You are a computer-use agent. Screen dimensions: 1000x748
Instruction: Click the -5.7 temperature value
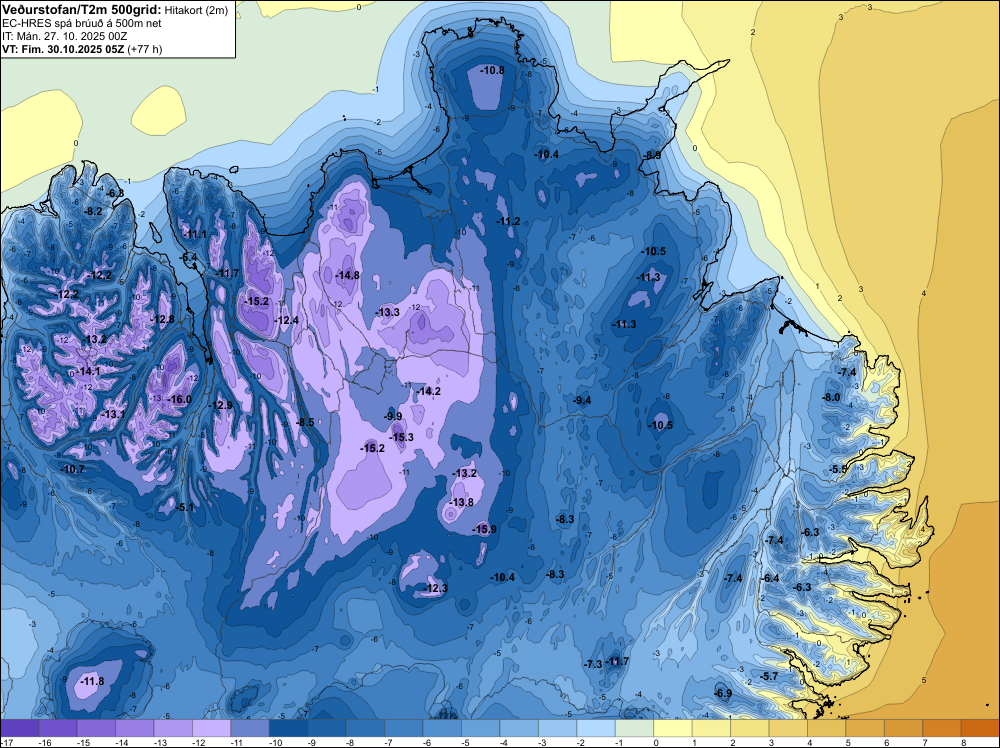tap(770, 676)
